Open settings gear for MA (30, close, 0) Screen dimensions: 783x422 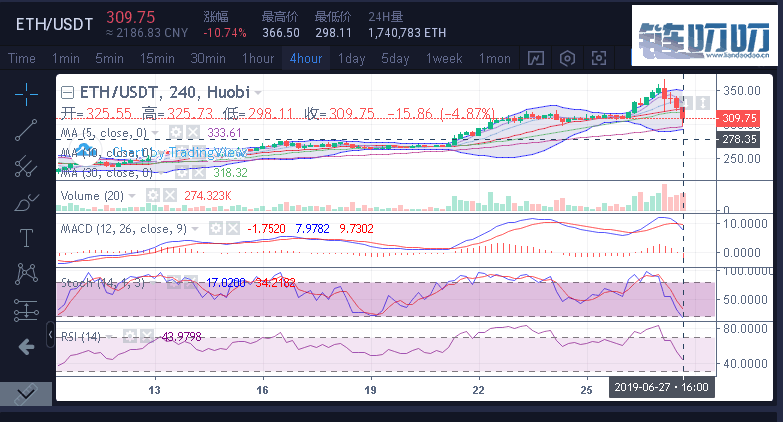(182, 173)
